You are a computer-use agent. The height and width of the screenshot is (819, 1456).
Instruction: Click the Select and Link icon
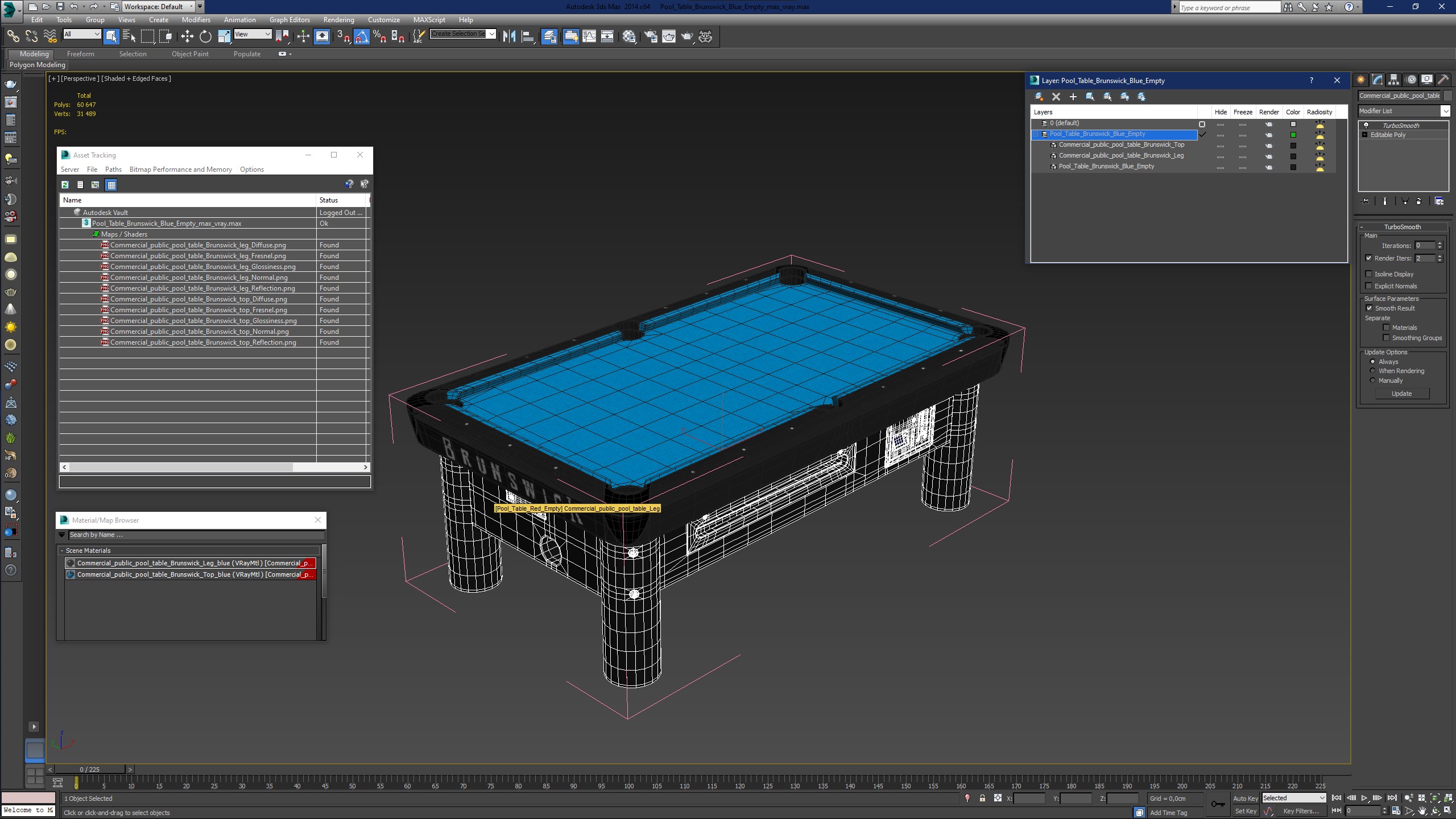point(13,36)
